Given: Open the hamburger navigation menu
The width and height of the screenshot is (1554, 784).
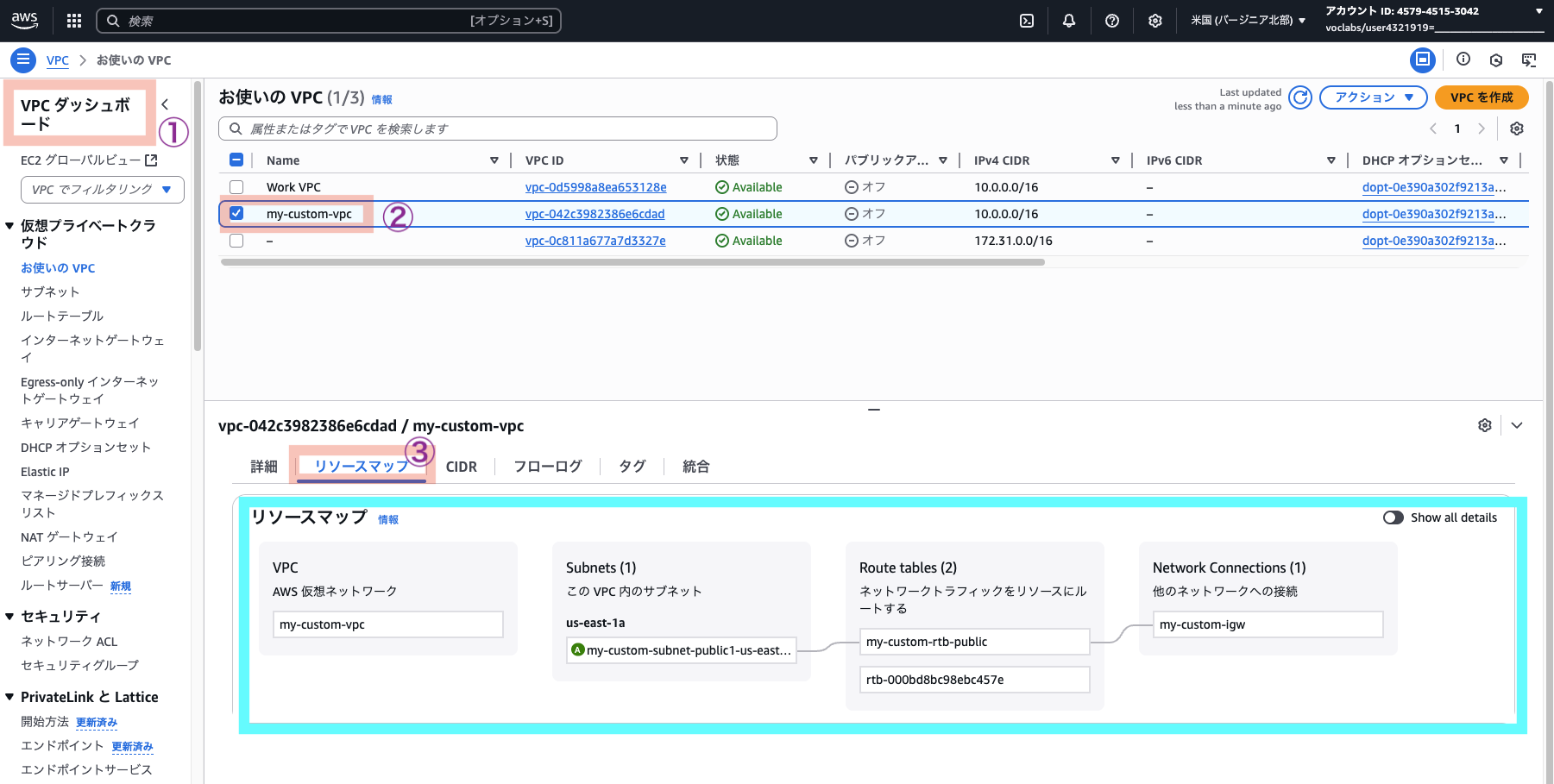Looking at the screenshot, I should coord(23,60).
